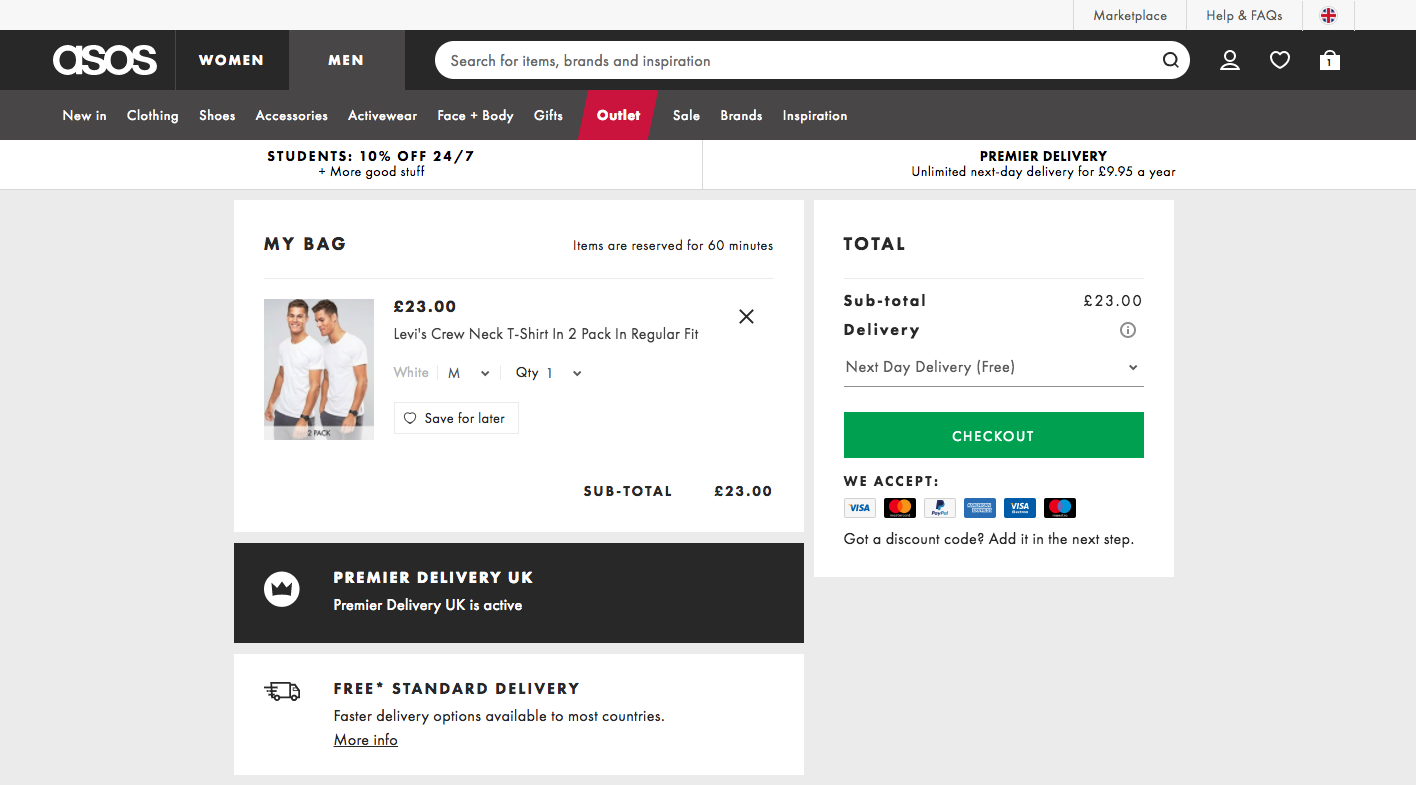Click the search magnifier icon

(1170, 60)
